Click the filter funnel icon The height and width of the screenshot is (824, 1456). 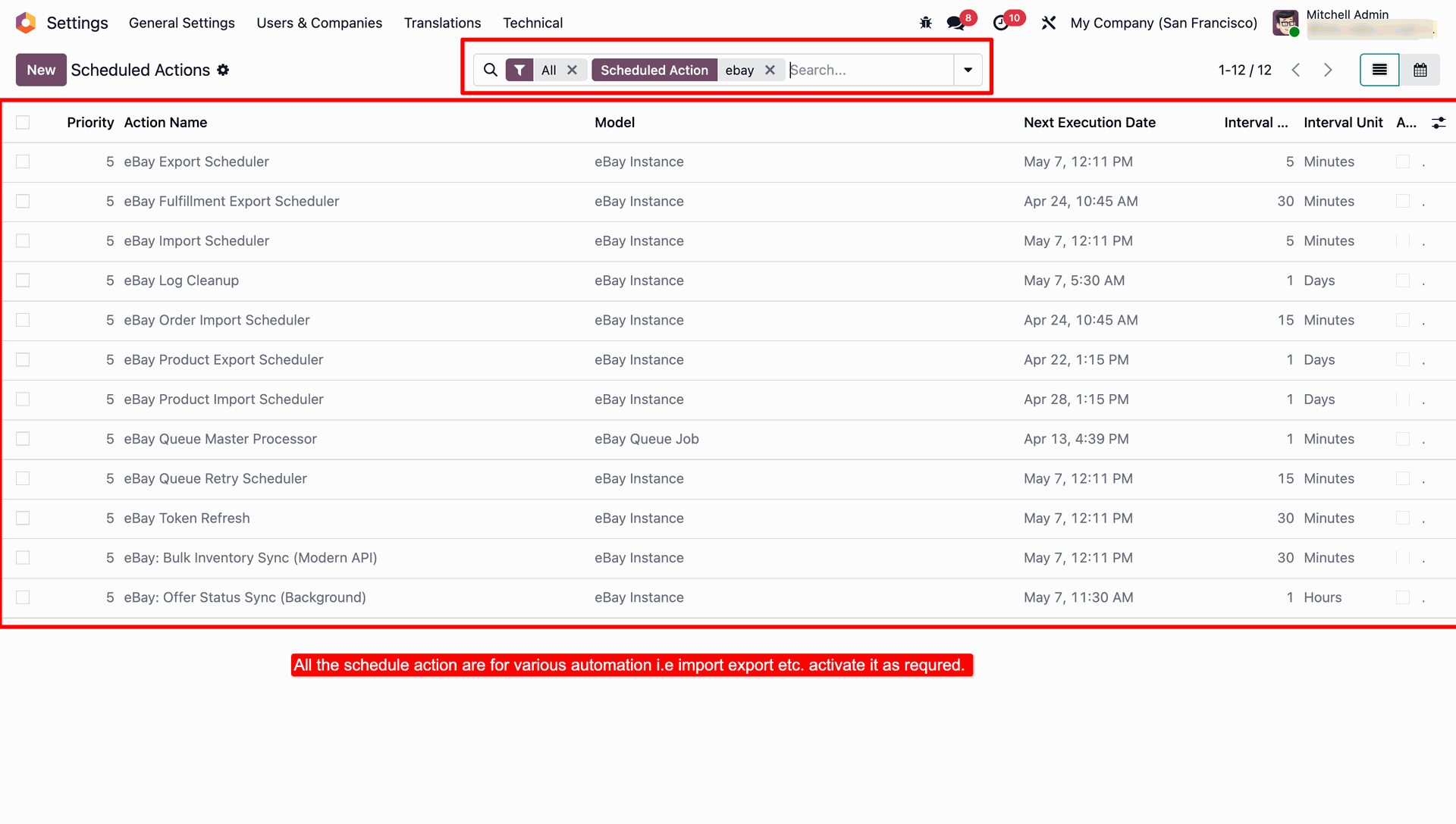coord(519,70)
